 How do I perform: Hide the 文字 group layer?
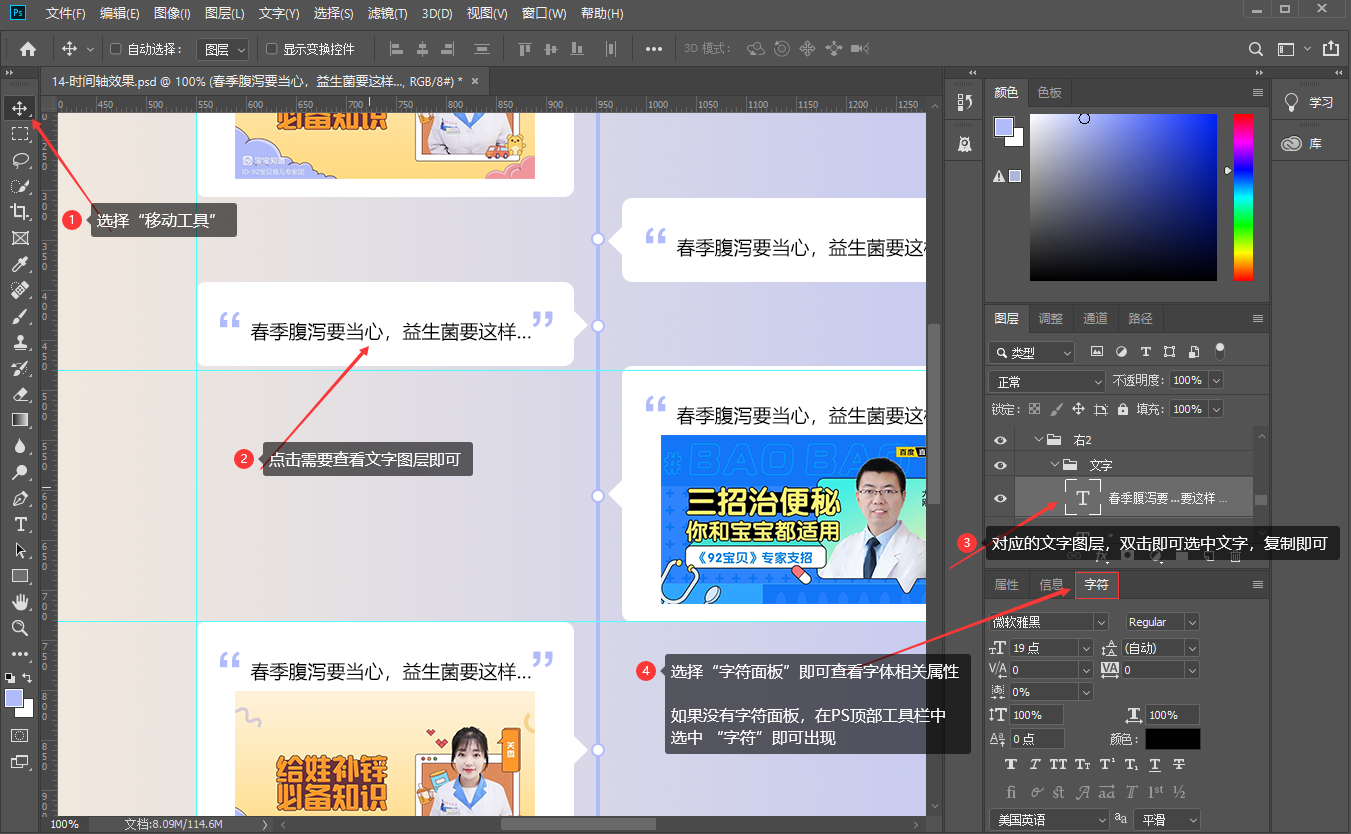point(1000,465)
